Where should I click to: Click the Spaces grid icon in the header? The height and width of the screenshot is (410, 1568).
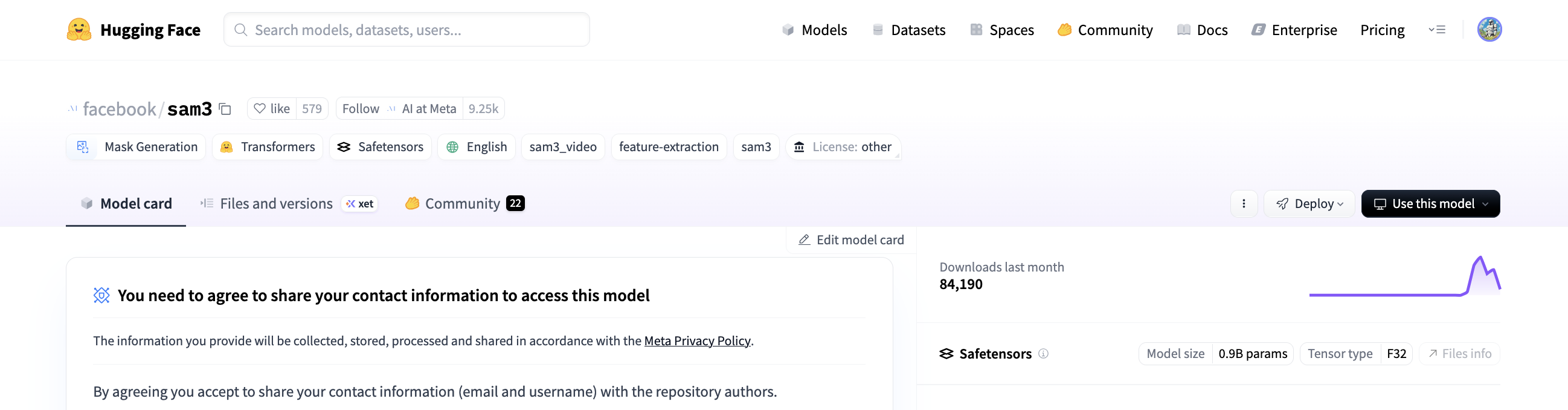pos(976,30)
